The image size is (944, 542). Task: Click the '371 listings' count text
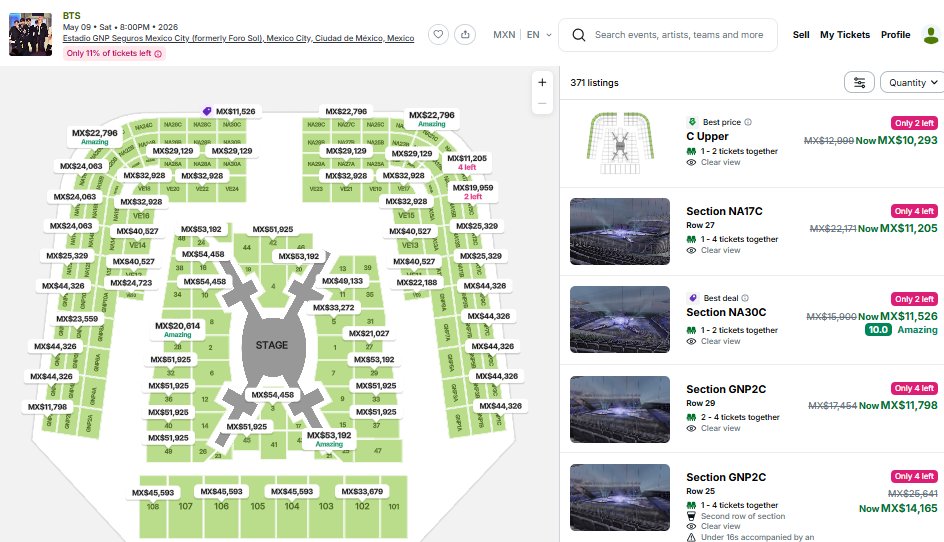594,83
